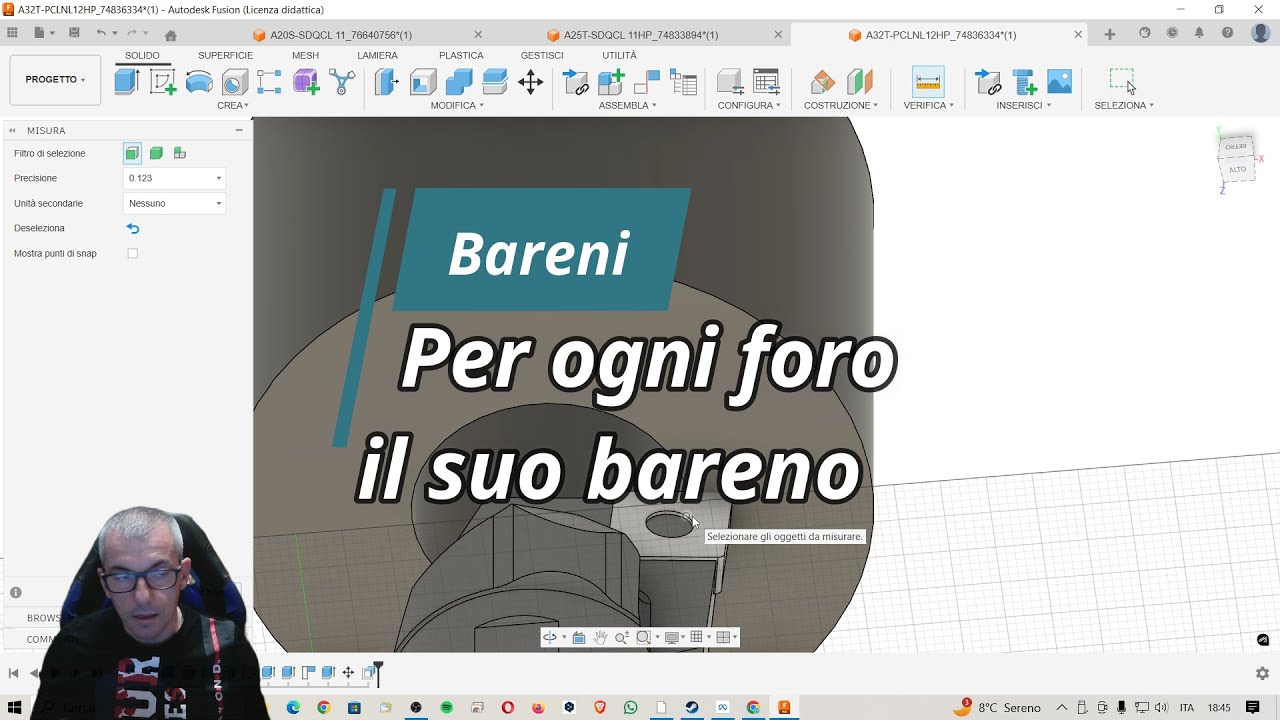Click the Insert Component link icon in Assembla
The image size is (1280, 720).
576,82
